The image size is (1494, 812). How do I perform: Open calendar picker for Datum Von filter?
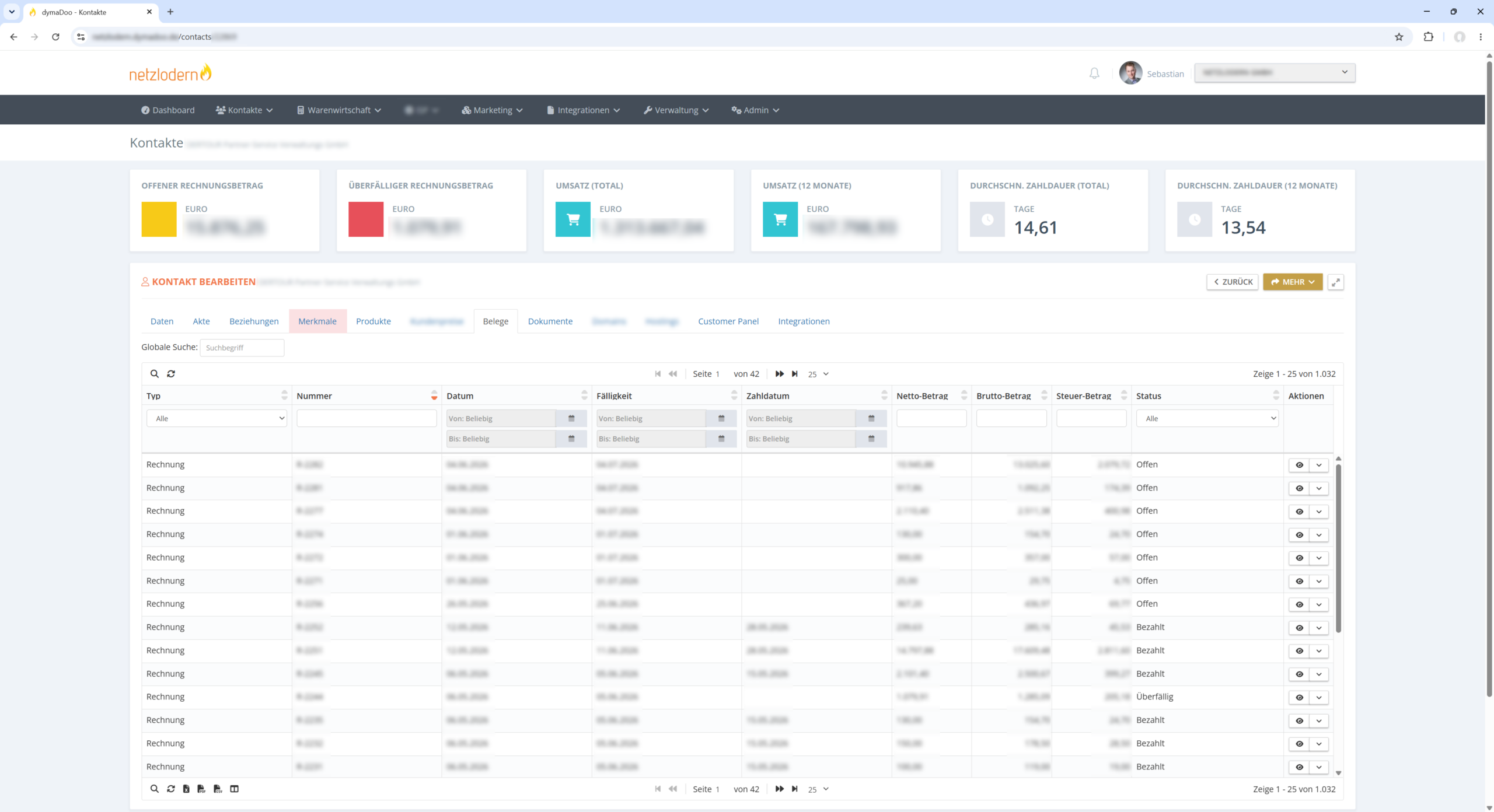click(571, 418)
